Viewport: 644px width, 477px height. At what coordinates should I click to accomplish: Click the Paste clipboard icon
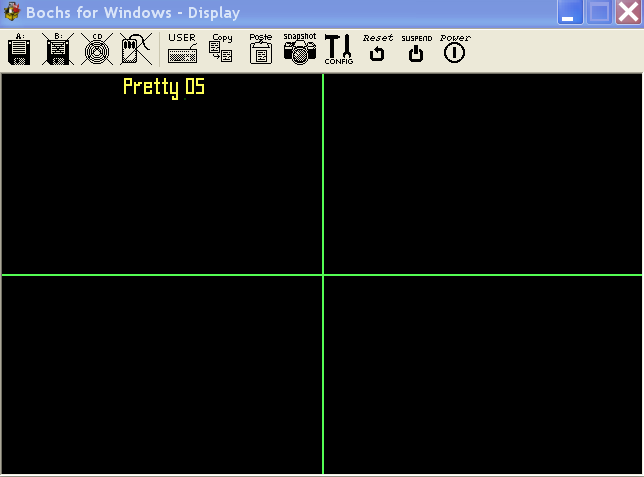[x=261, y=48]
